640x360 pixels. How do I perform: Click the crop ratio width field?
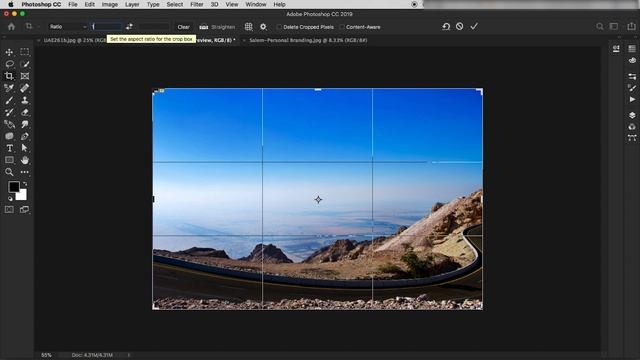[106, 27]
